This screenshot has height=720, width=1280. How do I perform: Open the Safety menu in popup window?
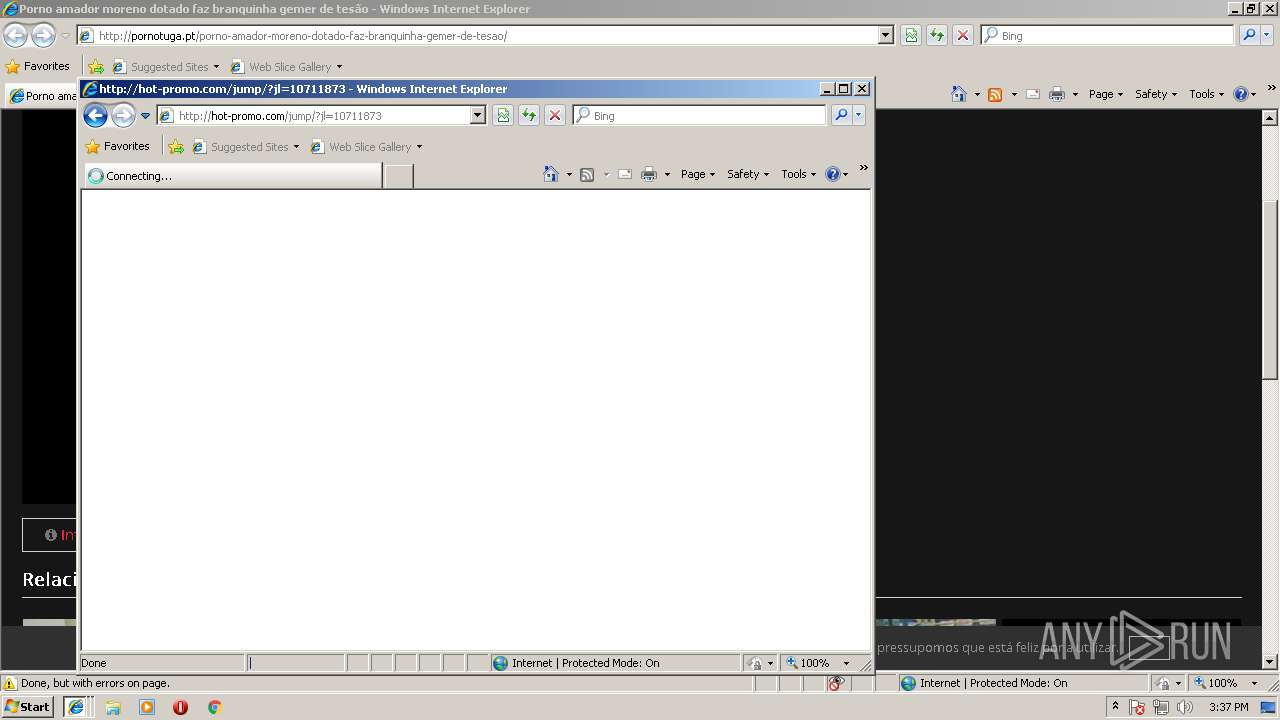coord(748,174)
